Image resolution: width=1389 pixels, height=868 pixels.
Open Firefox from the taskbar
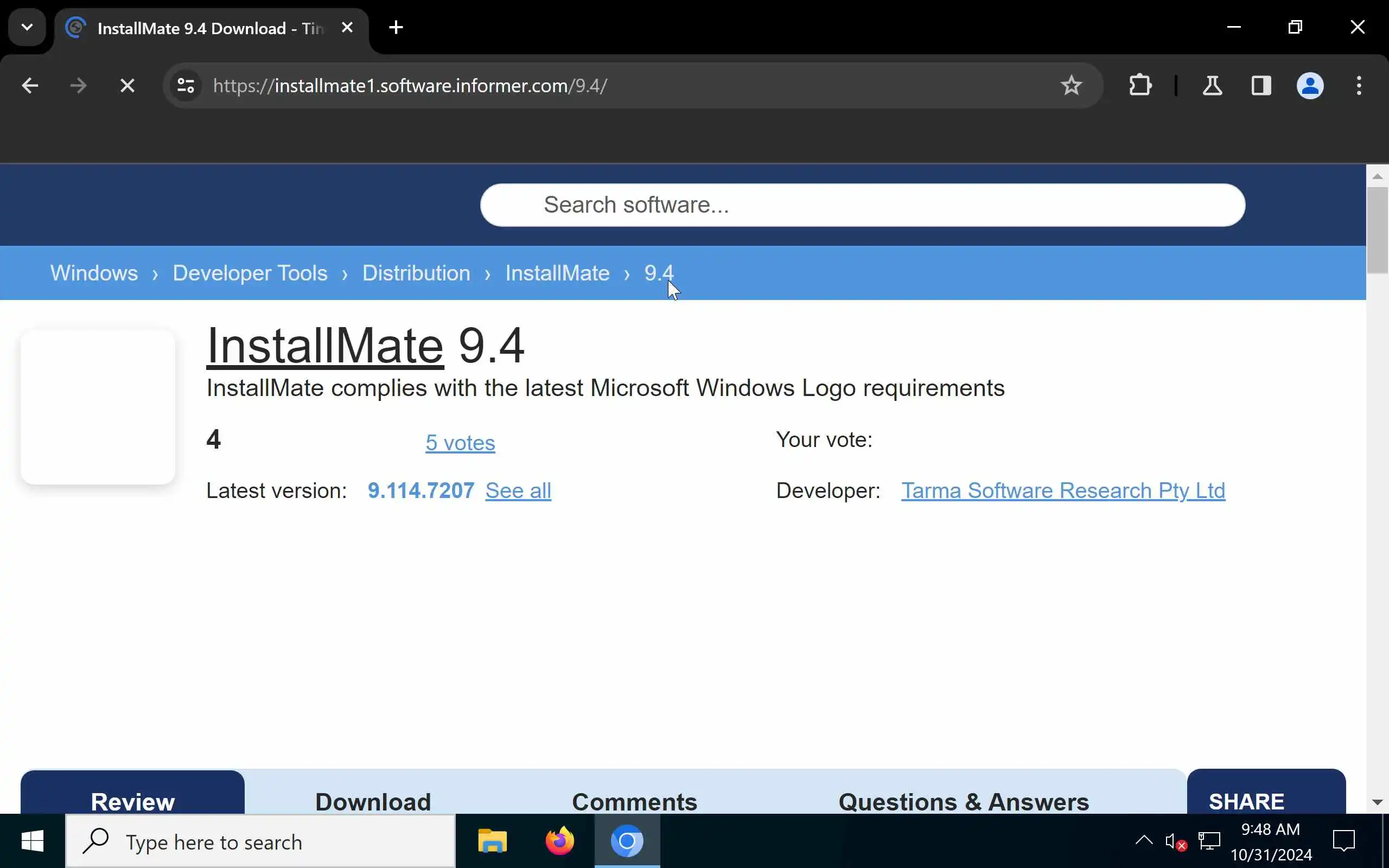point(559,841)
